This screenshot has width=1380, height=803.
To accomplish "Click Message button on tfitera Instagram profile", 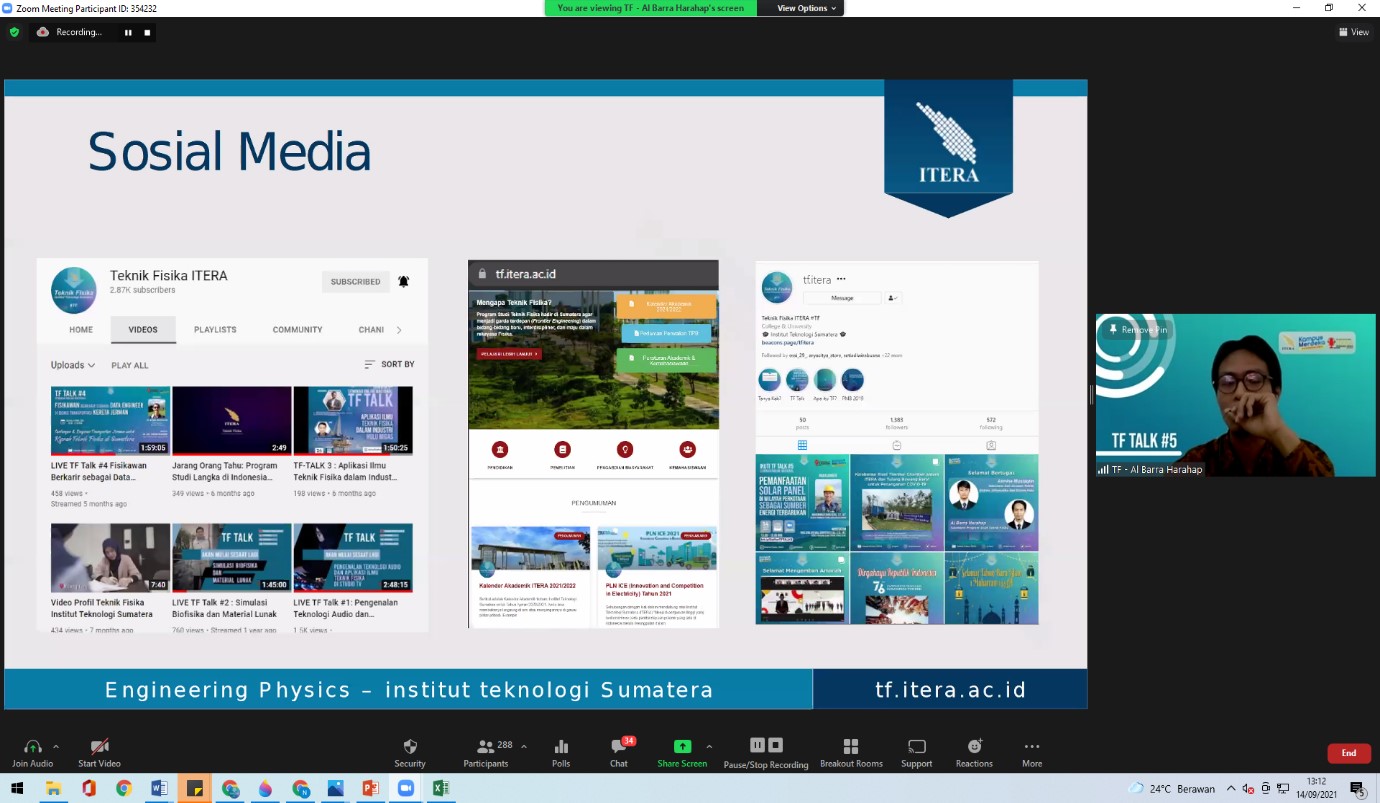I will (842, 298).
